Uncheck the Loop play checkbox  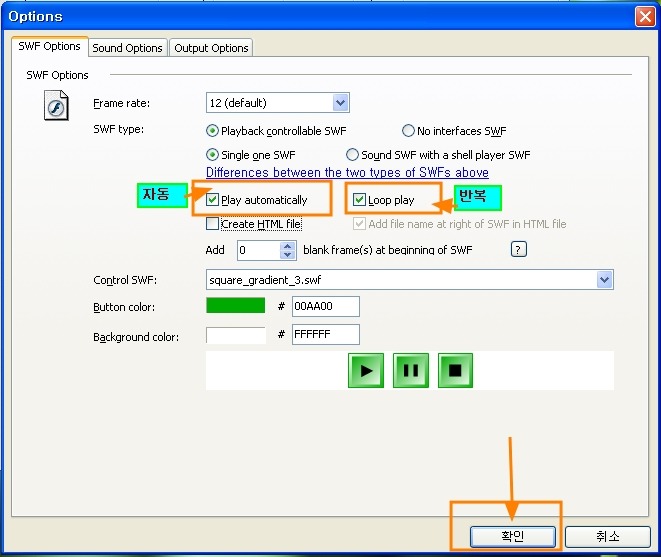coord(360,200)
